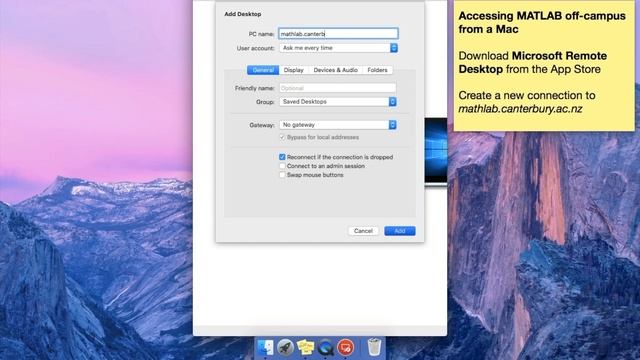
Task: Open the Gateway dropdown
Action: click(x=338, y=125)
